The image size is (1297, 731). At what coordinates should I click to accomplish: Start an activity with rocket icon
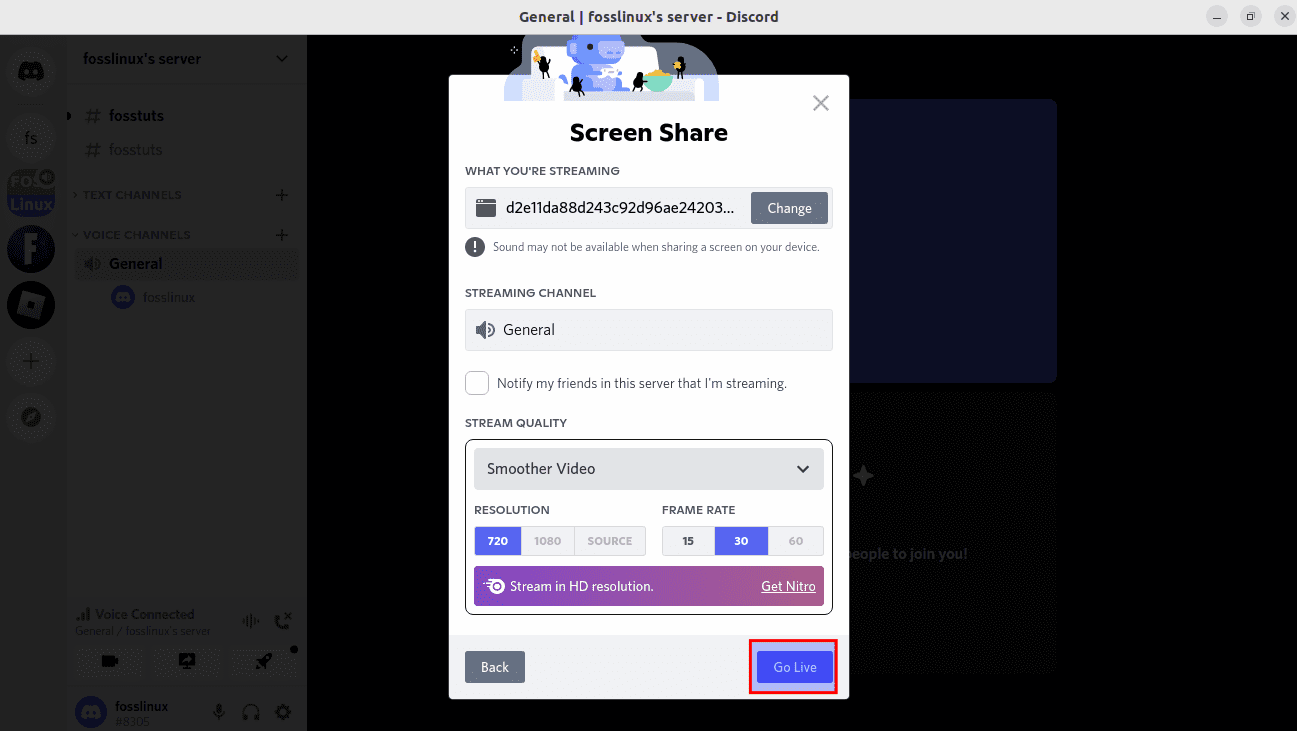(x=264, y=661)
